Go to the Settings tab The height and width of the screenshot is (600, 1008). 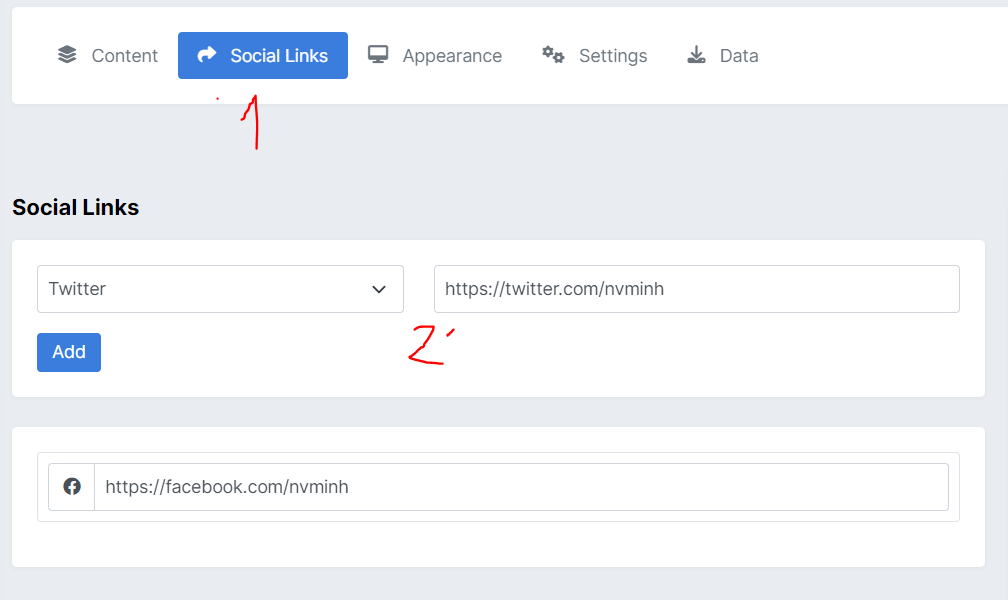pos(612,56)
